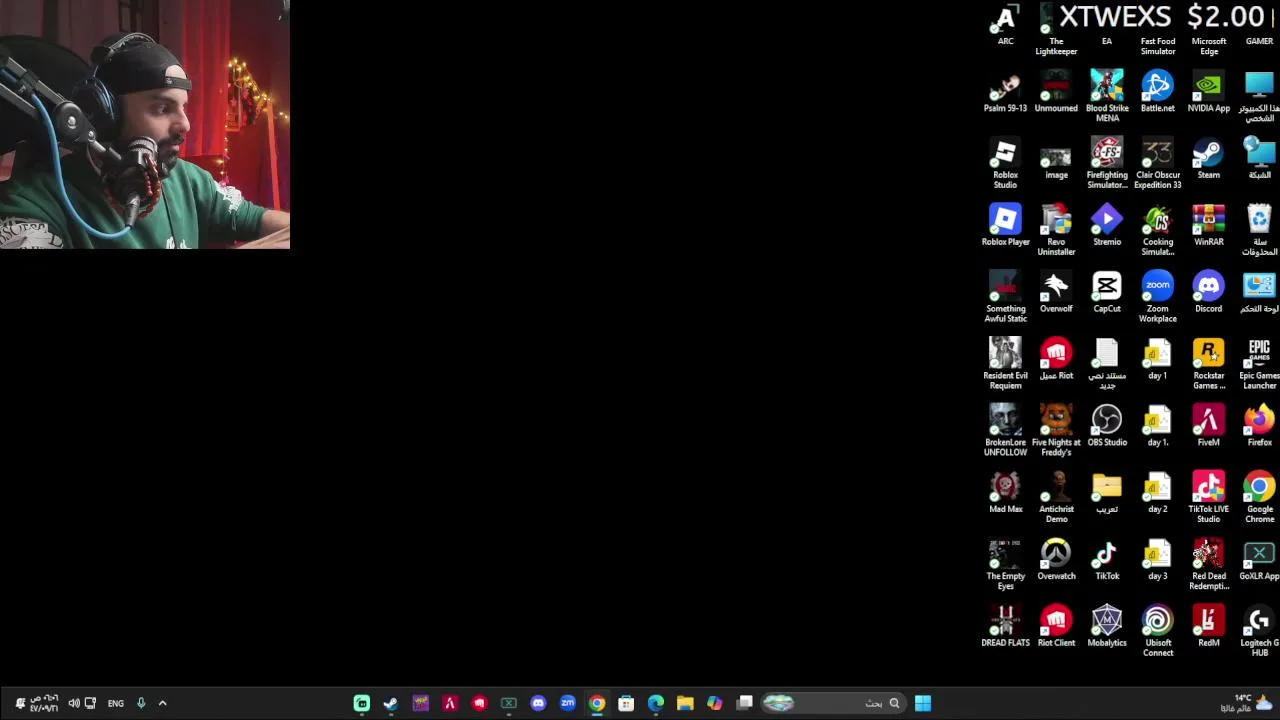Open Revo Uninstaller shortcut
Image resolution: width=1280 pixels, height=720 pixels.
[x=1056, y=230]
